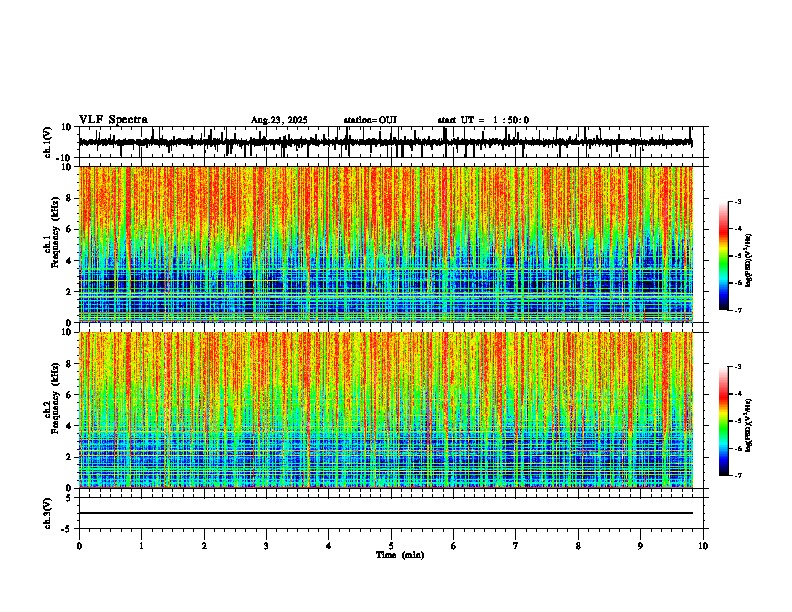Click the ch.1 frequency axis "2" tick
Screen dimensions: 792x612
70,292
